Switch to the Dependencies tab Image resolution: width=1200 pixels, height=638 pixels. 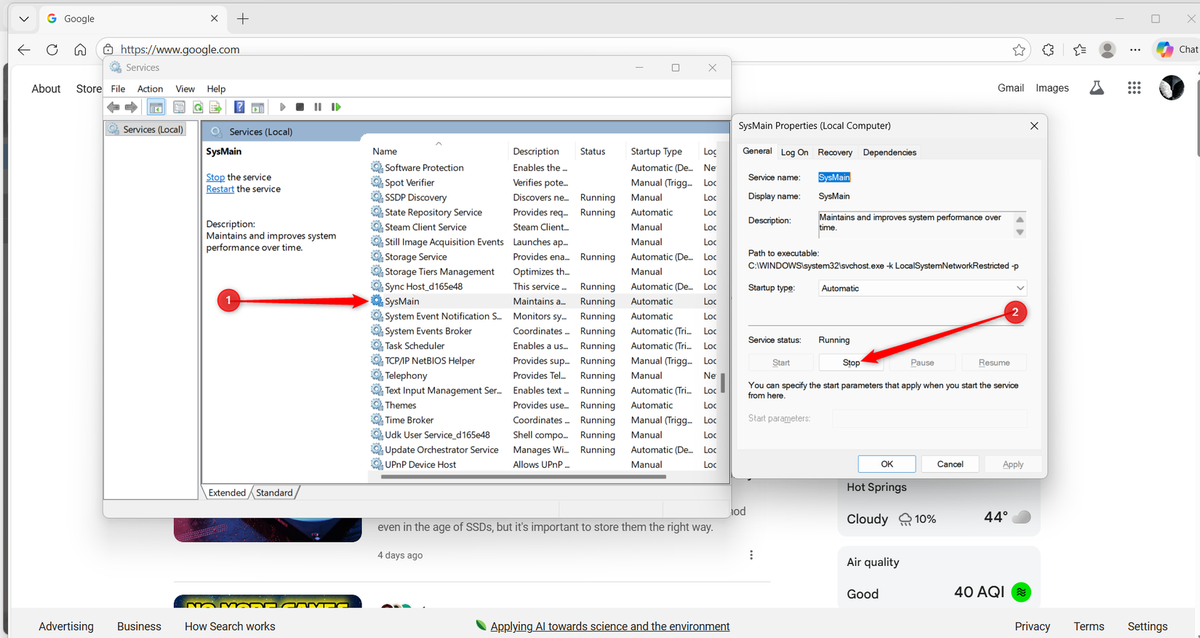[x=890, y=152]
